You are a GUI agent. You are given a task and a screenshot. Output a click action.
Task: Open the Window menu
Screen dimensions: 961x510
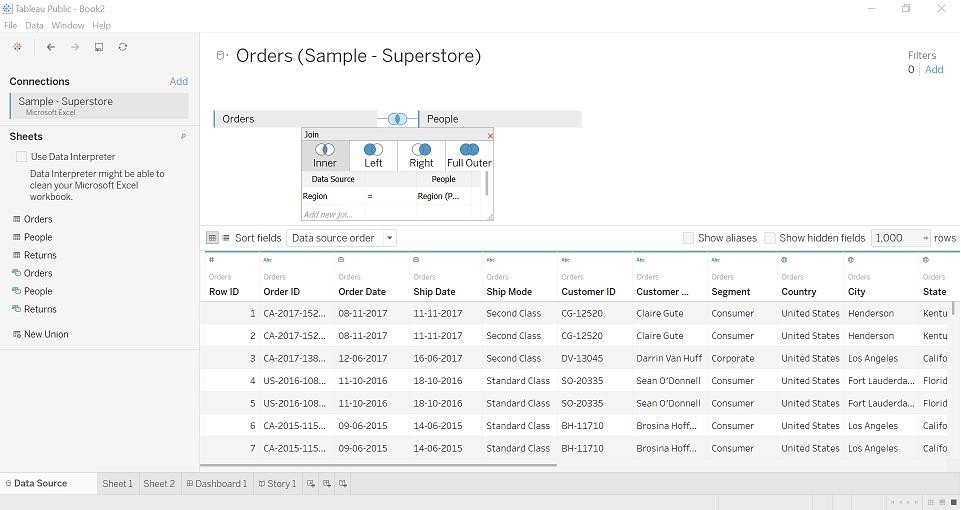pyautogui.click(x=67, y=25)
